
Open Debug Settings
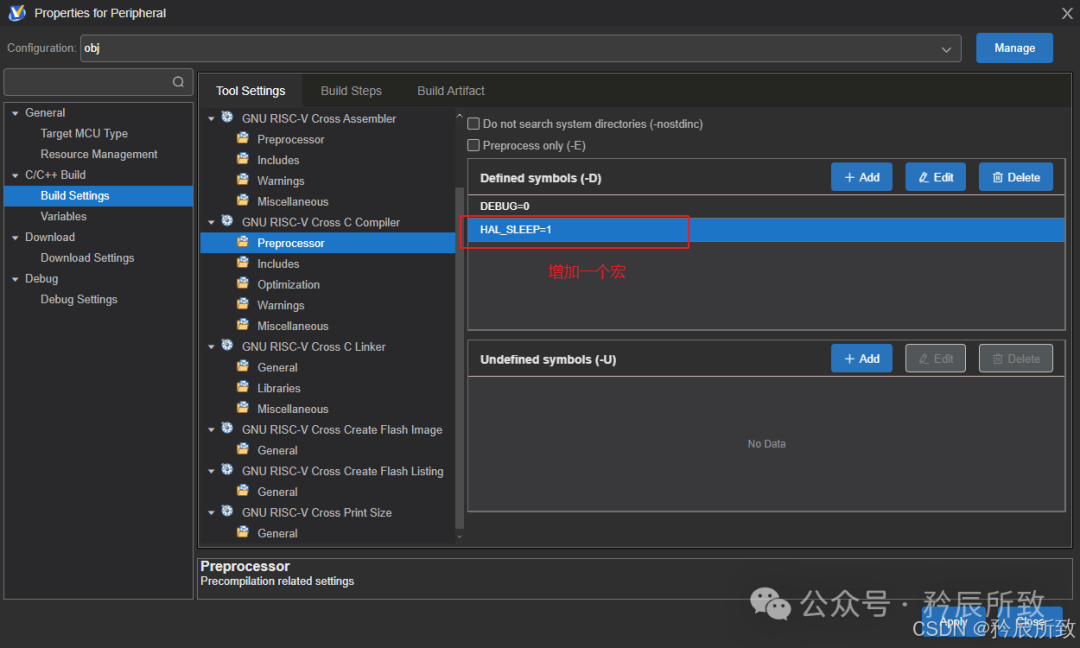[79, 300]
